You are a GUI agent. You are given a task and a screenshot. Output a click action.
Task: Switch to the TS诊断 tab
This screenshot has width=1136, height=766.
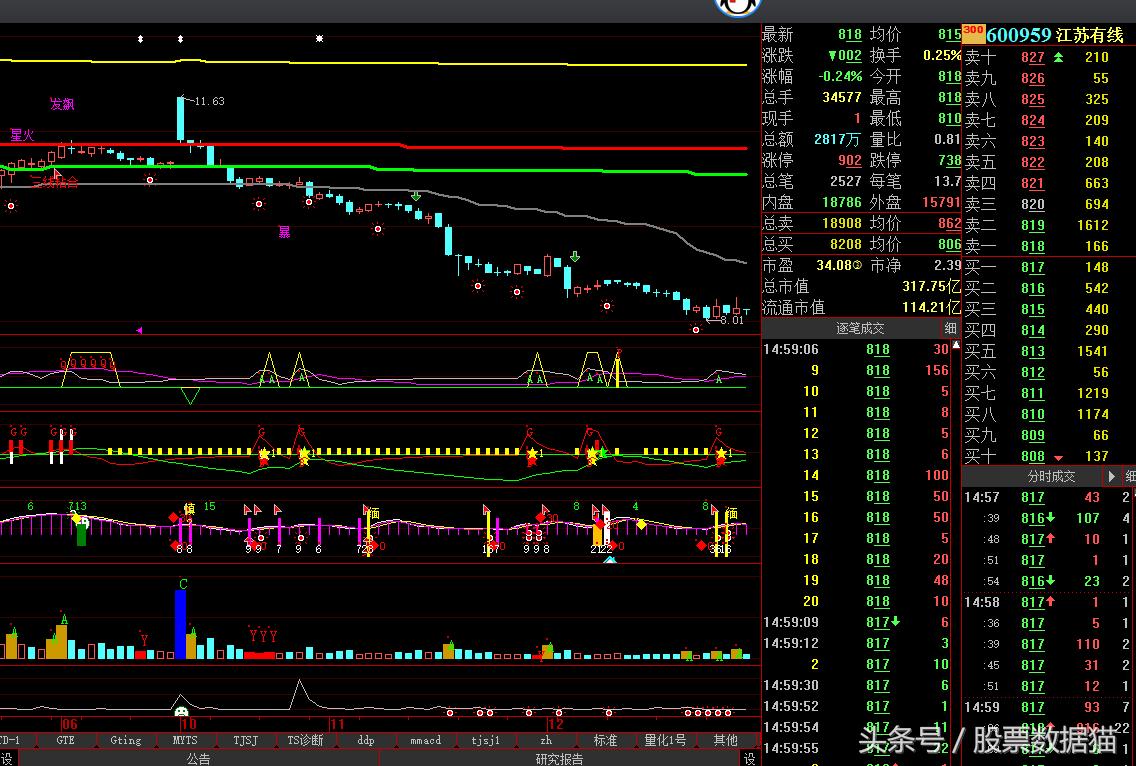(x=305, y=740)
